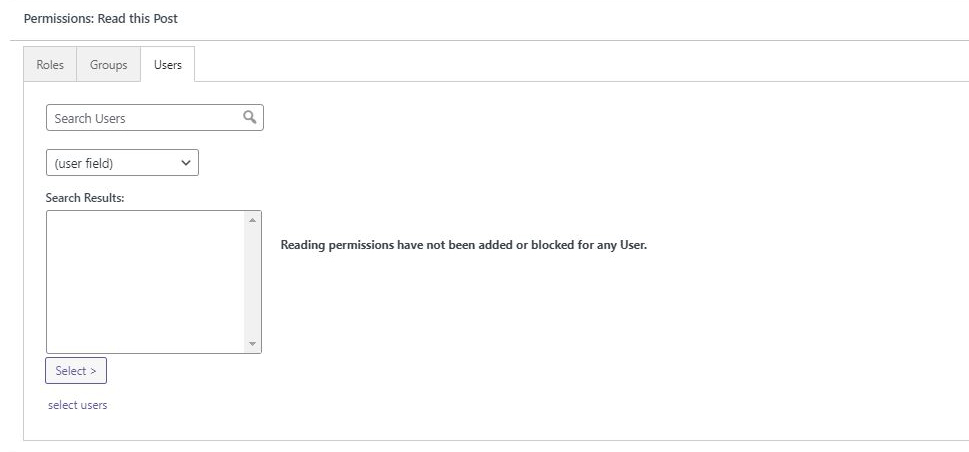
Task: Open the (user field) select box
Action: [x=122, y=163]
